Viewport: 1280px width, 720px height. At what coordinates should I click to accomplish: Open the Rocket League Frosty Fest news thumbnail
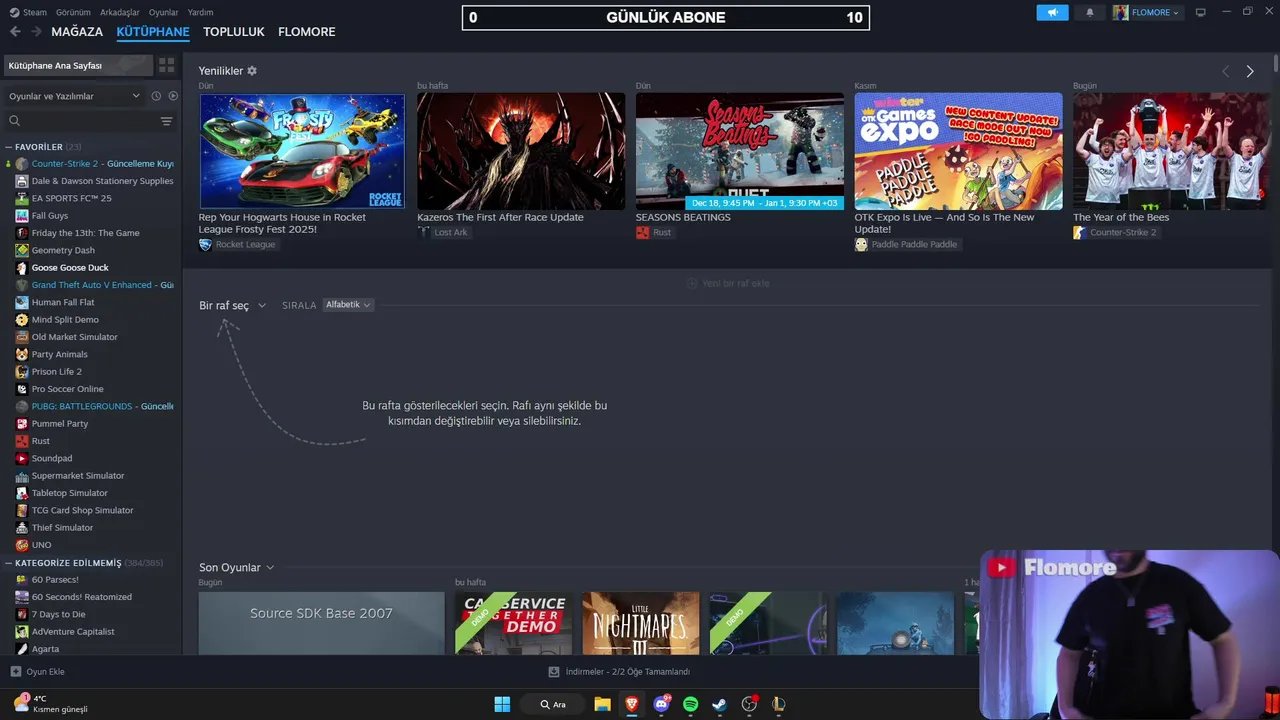tap(302, 151)
